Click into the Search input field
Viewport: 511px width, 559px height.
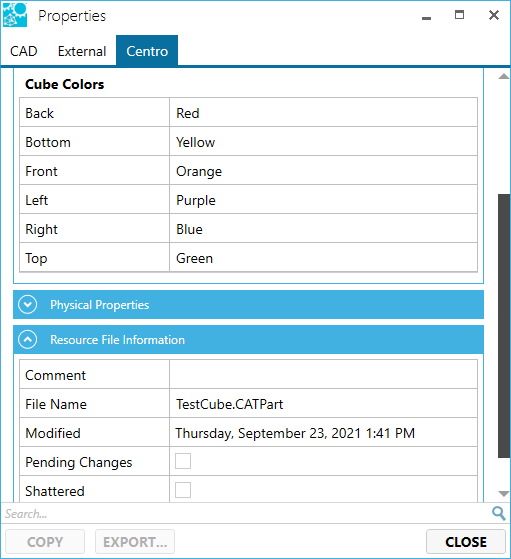coord(246,514)
